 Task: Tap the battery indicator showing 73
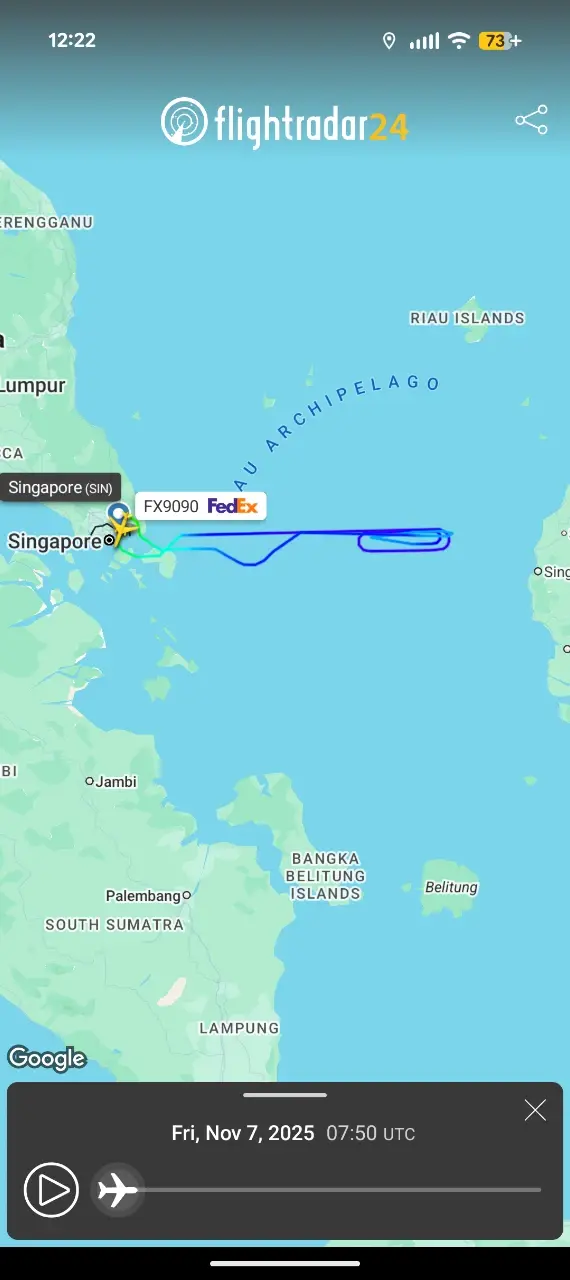point(500,41)
